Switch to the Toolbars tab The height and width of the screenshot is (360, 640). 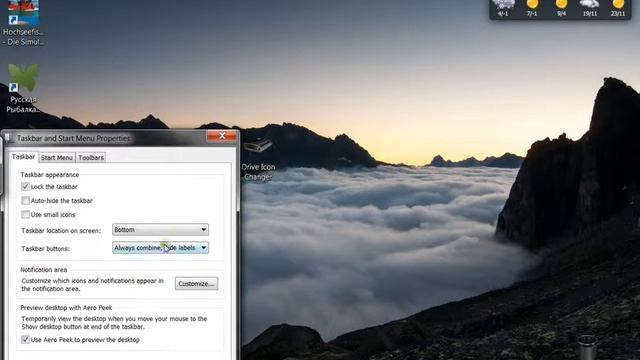tap(91, 158)
